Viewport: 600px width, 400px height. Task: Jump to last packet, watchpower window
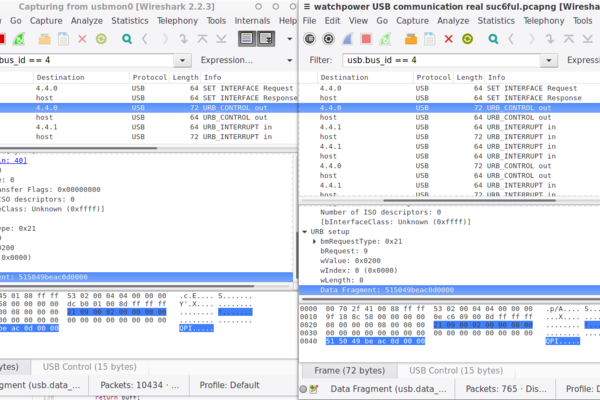(x=588, y=39)
